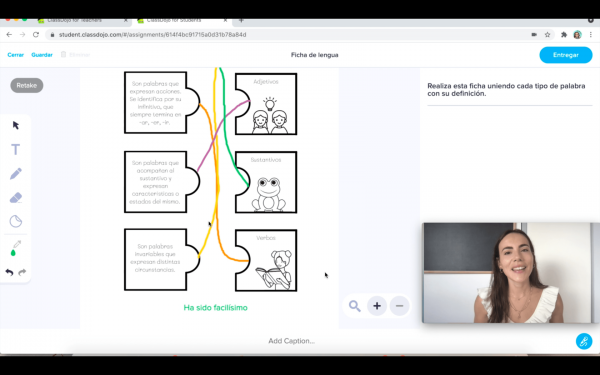Zoom out with the minus button
This screenshot has height=375, width=600.
coord(399,306)
